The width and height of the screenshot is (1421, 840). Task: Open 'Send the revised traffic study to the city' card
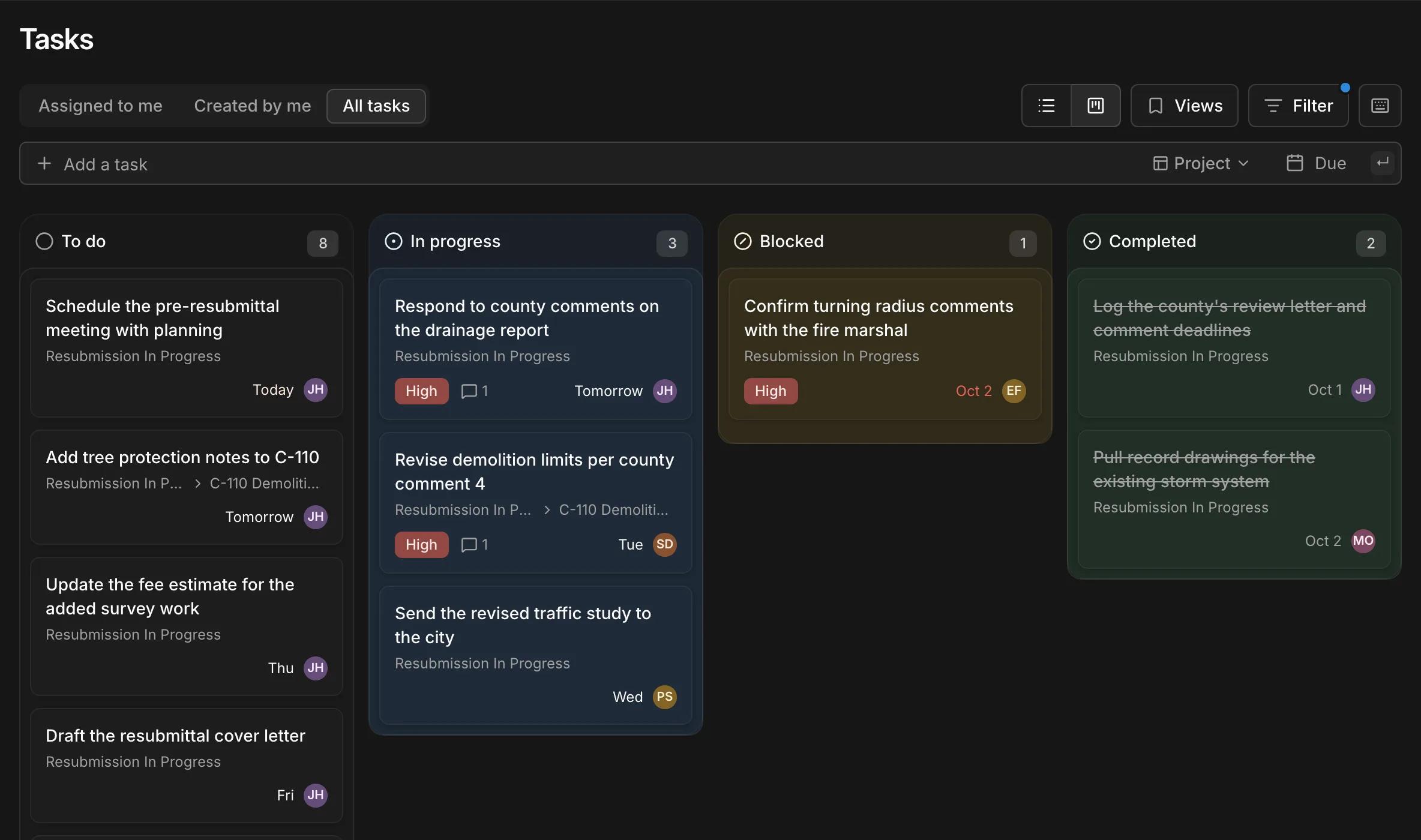coord(536,655)
